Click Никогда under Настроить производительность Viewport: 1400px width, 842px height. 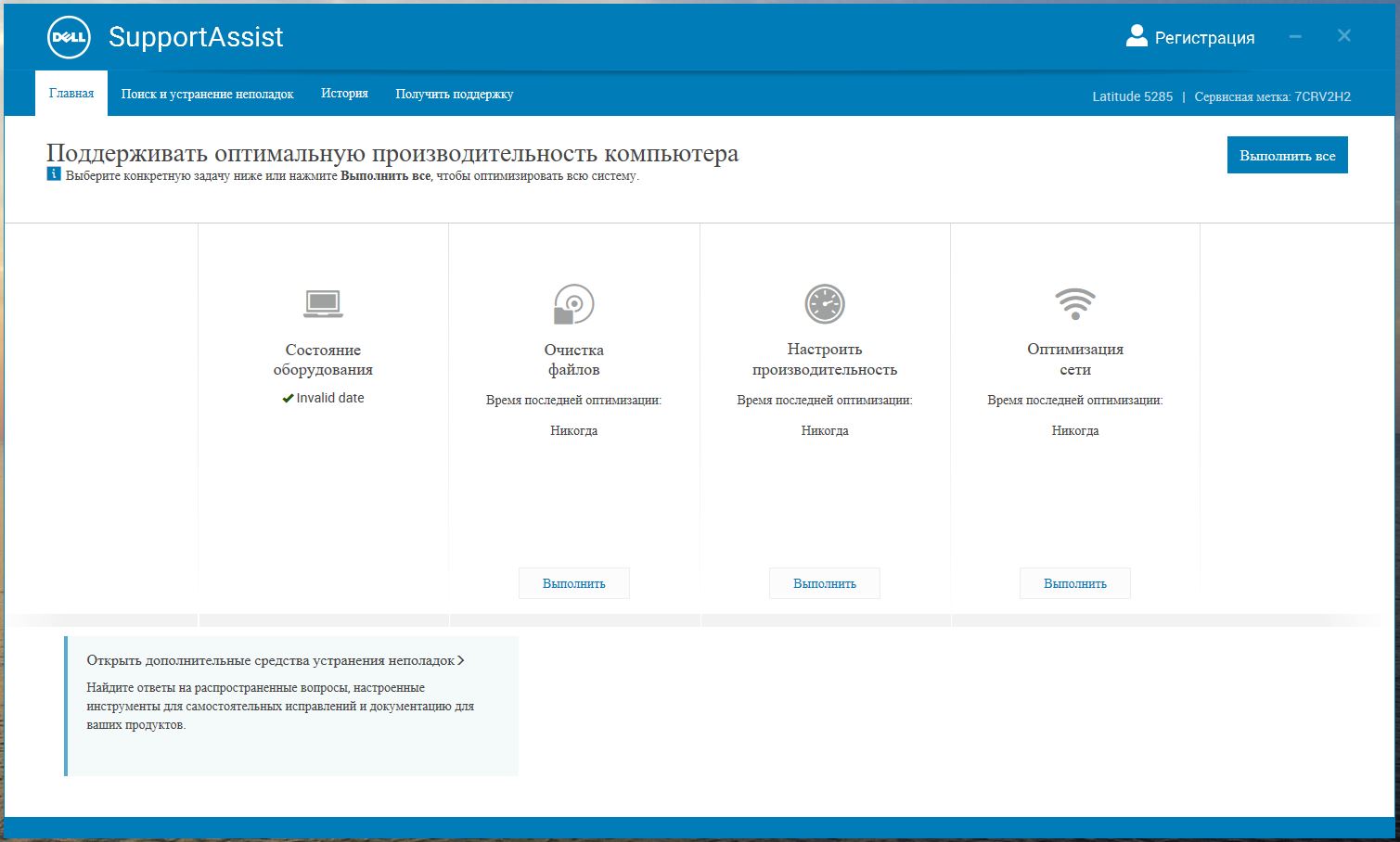(825, 430)
